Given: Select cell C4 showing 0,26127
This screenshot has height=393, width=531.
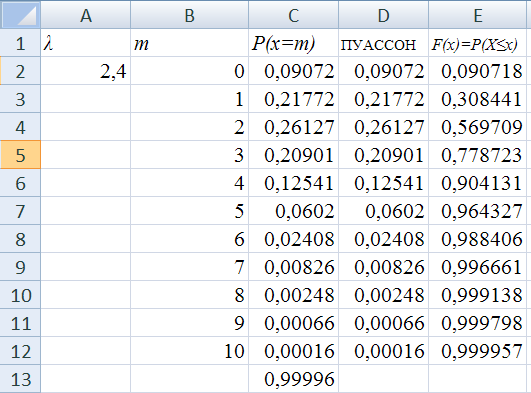Looking at the screenshot, I should coord(293,127).
